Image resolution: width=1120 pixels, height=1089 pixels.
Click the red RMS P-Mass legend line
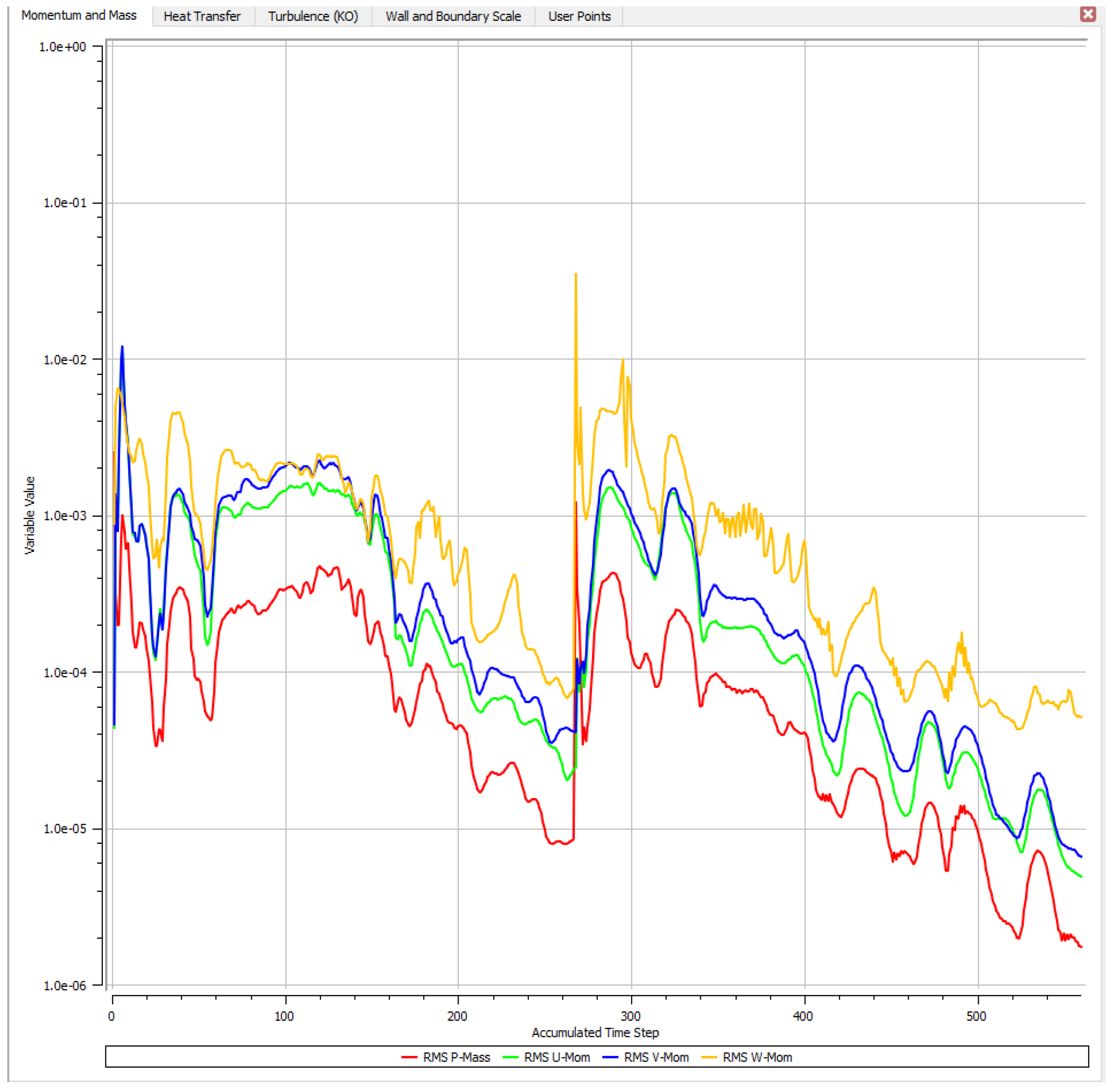point(409,1058)
